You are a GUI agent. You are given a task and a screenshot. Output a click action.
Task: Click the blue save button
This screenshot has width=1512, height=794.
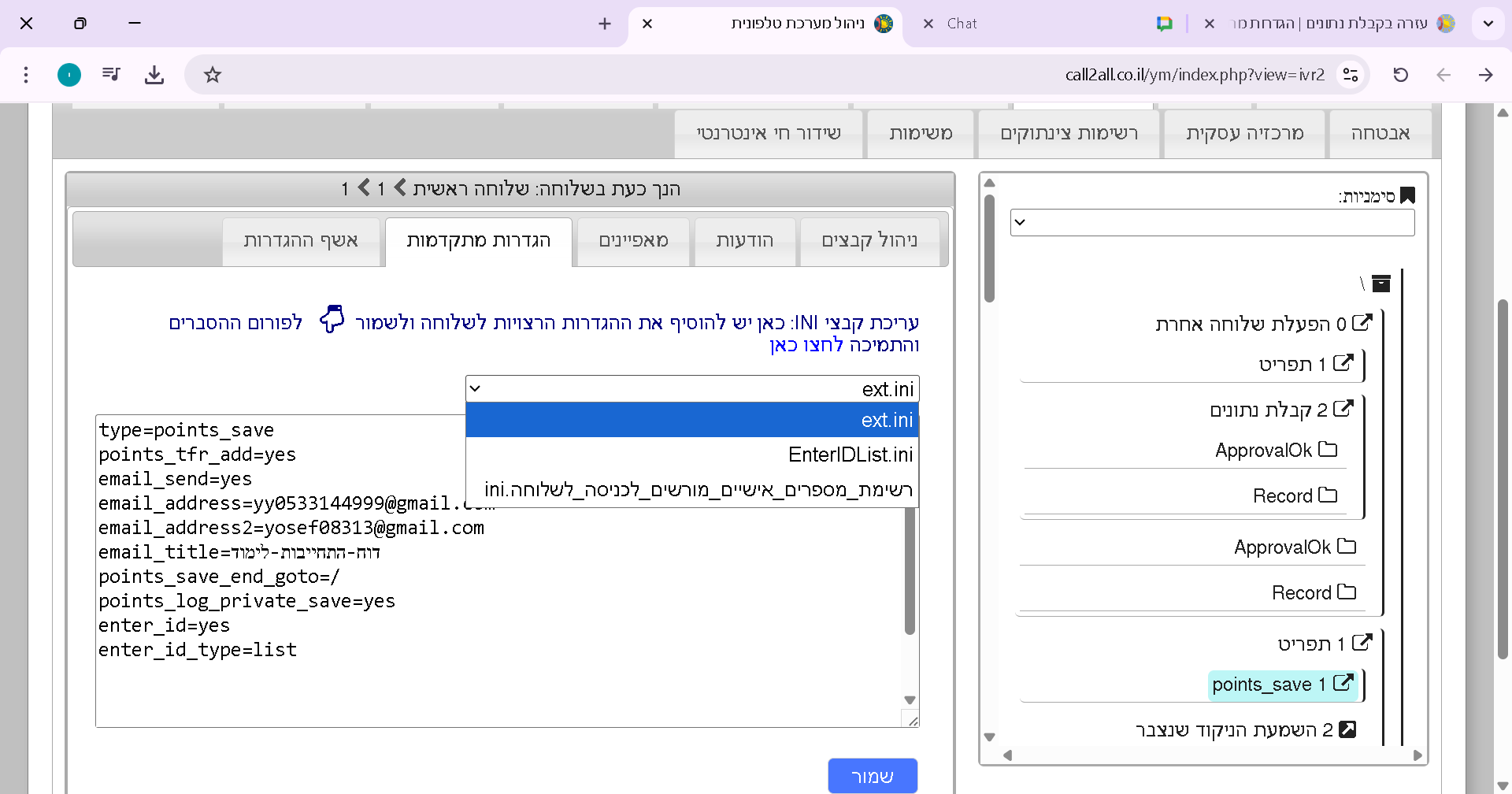(x=872, y=776)
